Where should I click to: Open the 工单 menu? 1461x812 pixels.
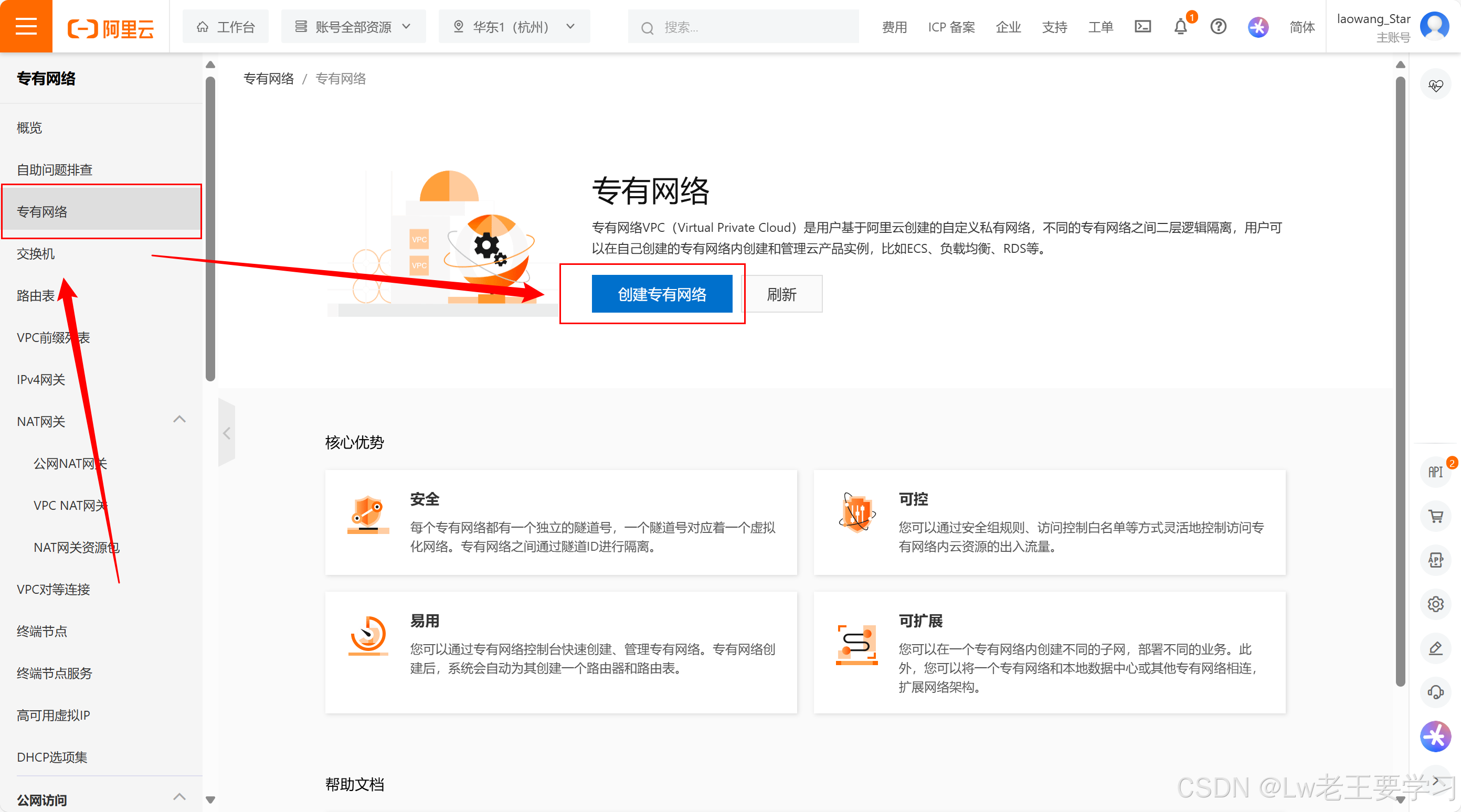(1100, 27)
